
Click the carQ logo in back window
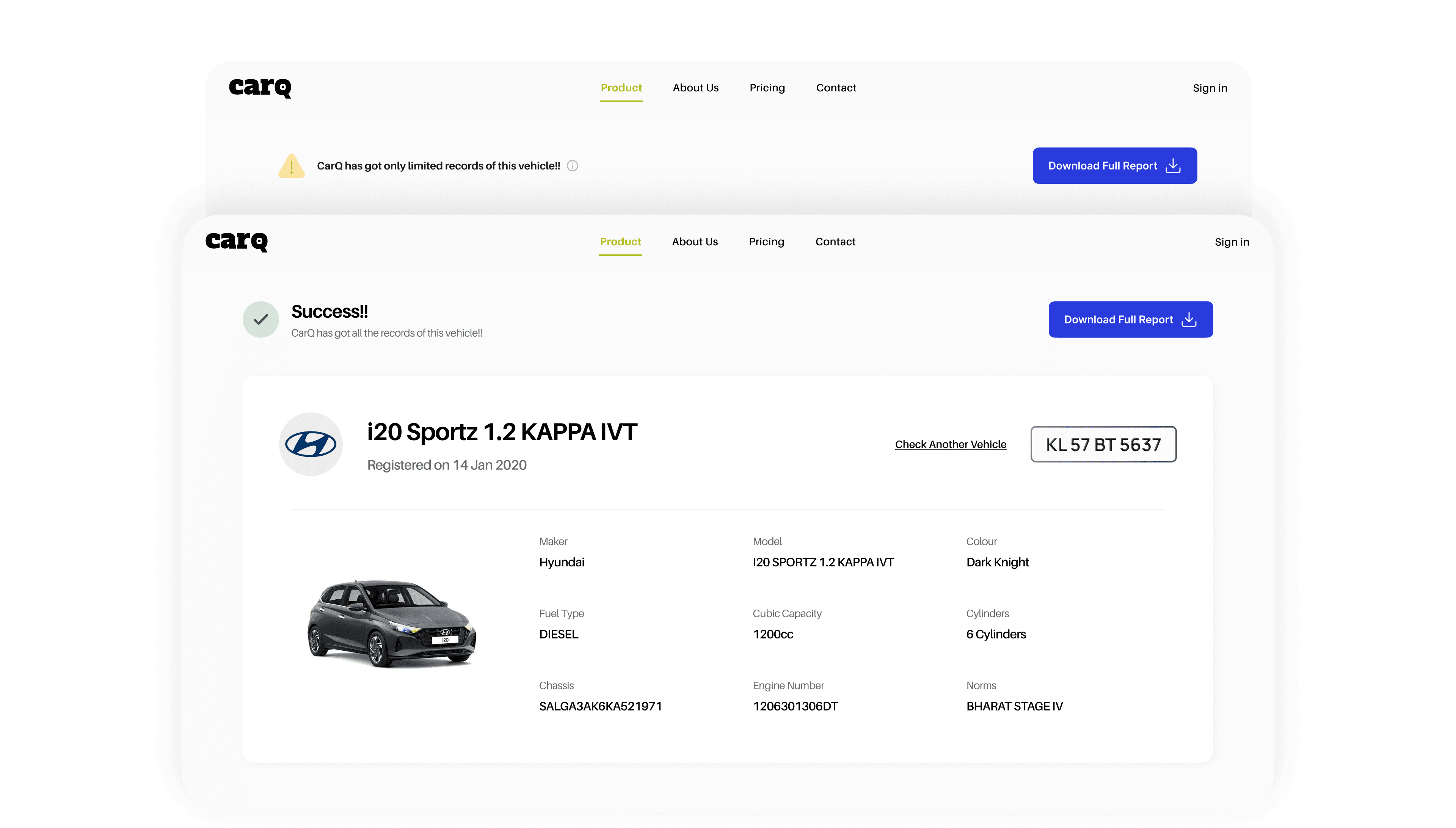point(260,88)
